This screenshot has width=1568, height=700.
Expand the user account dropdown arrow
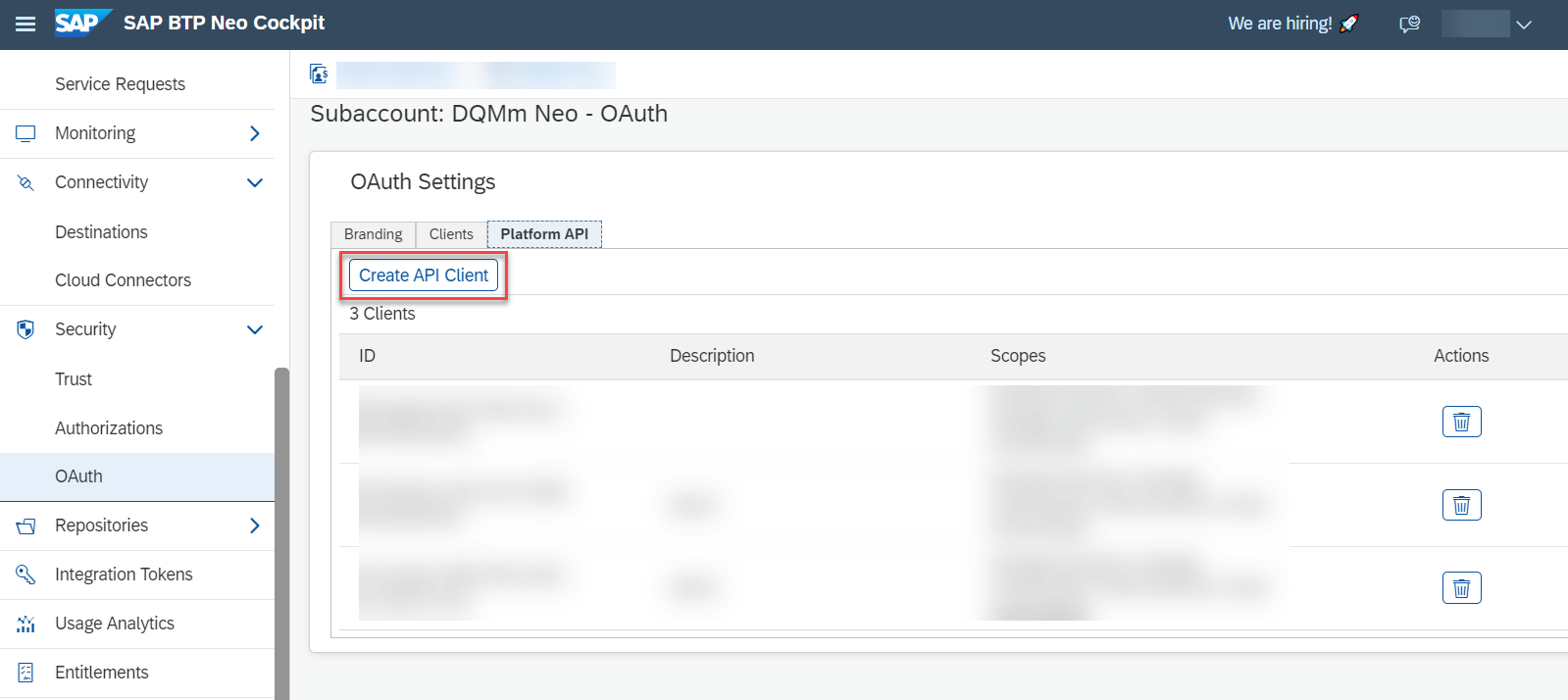(1523, 25)
